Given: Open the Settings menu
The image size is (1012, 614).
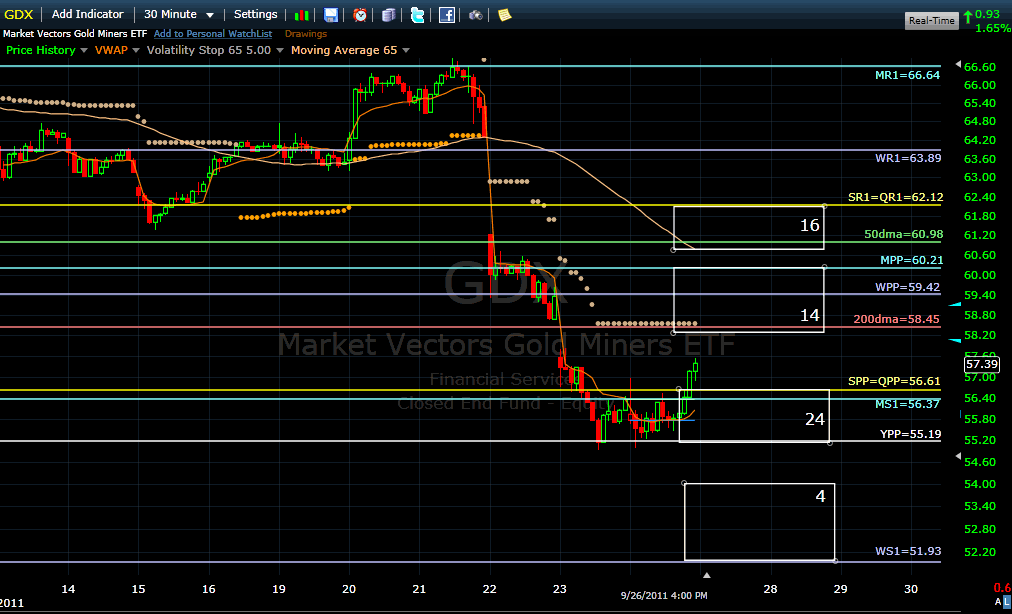Looking at the screenshot, I should click(256, 14).
